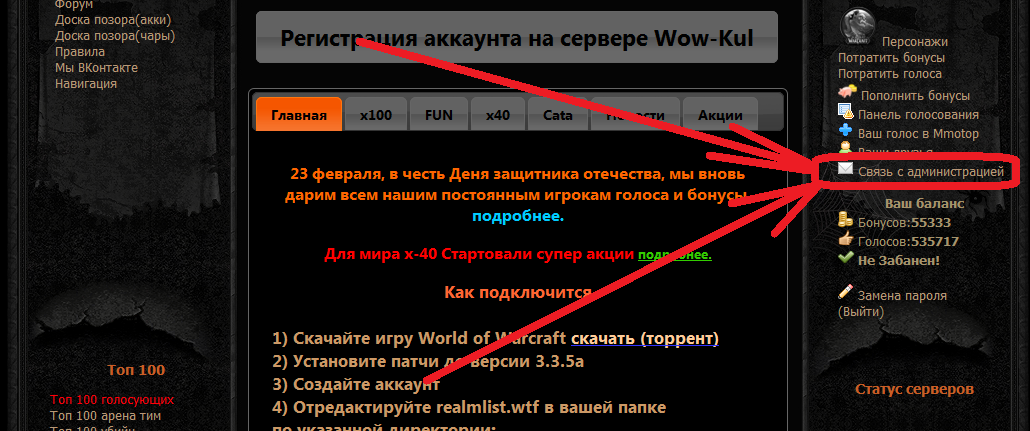Open Замена пароля link
Viewport: 1030px width, 431px height.
(x=902, y=296)
